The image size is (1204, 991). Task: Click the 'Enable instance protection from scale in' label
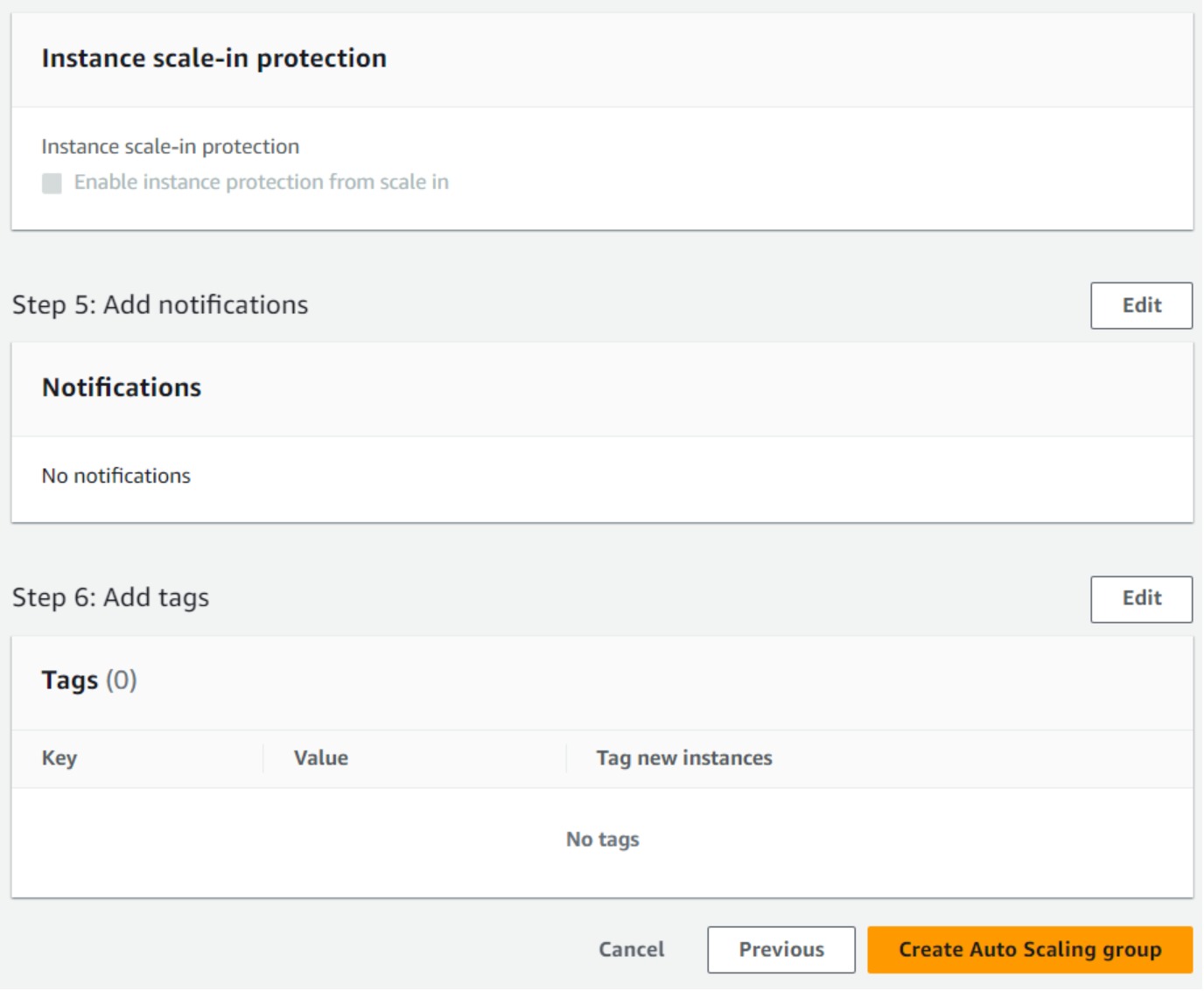pyautogui.click(x=261, y=182)
